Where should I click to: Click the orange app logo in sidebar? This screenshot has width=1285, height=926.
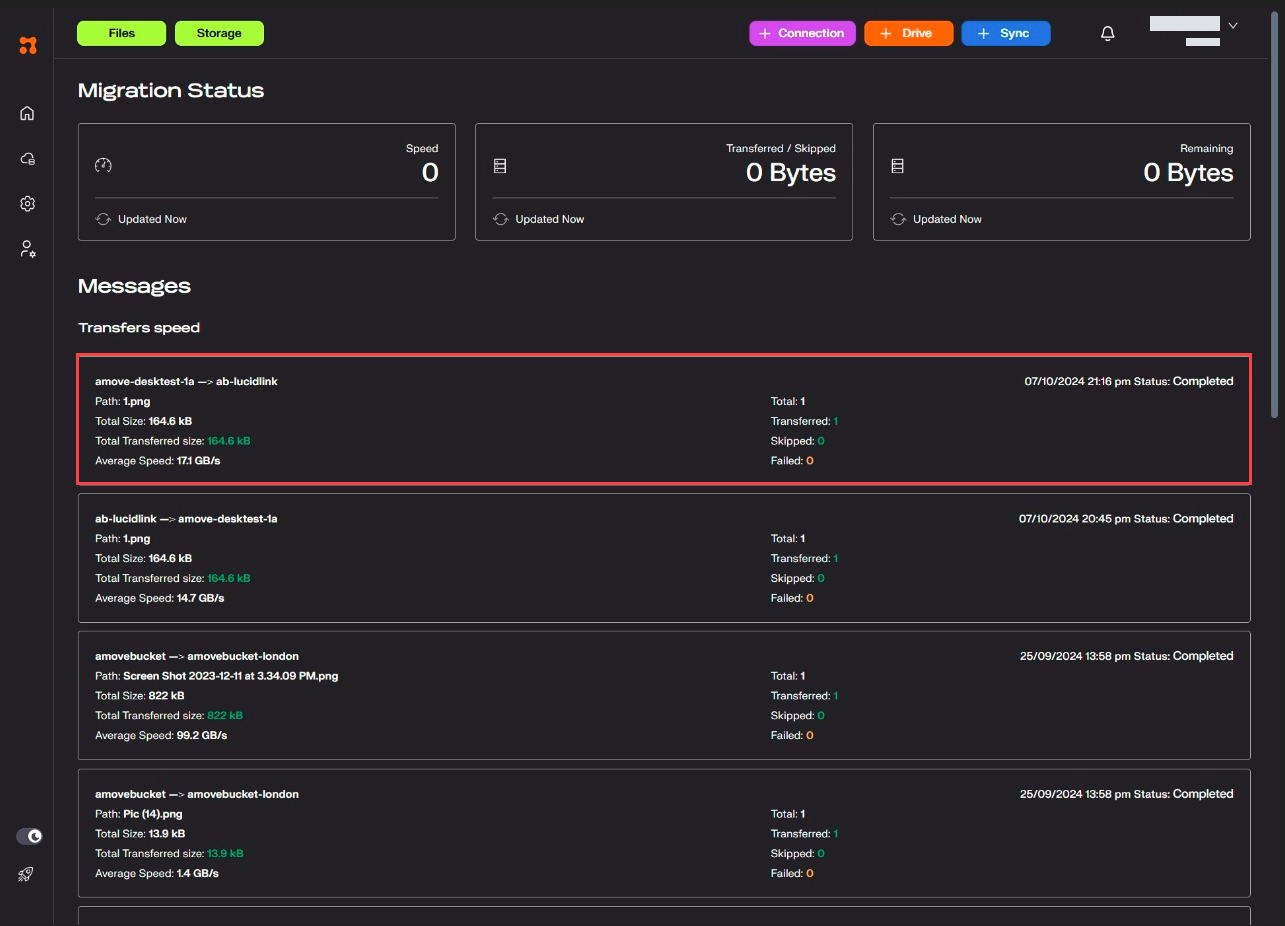click(28, 45)
